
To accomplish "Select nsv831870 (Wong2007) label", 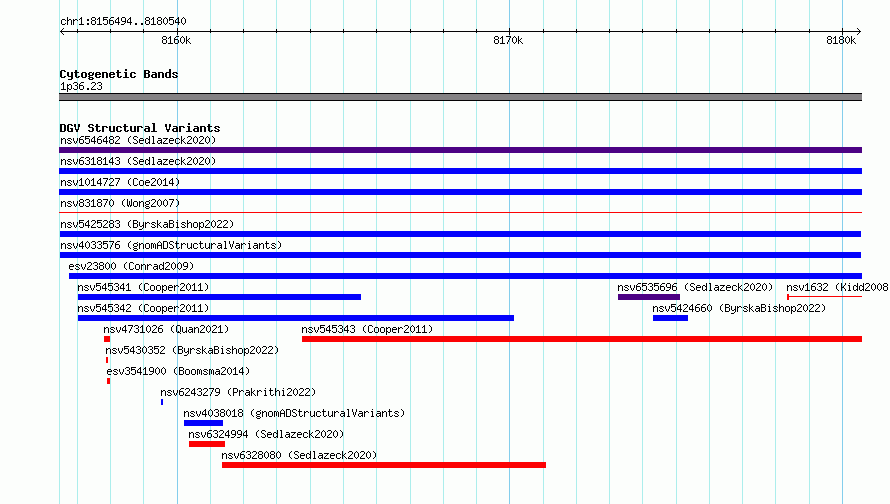I will [120, 203].
